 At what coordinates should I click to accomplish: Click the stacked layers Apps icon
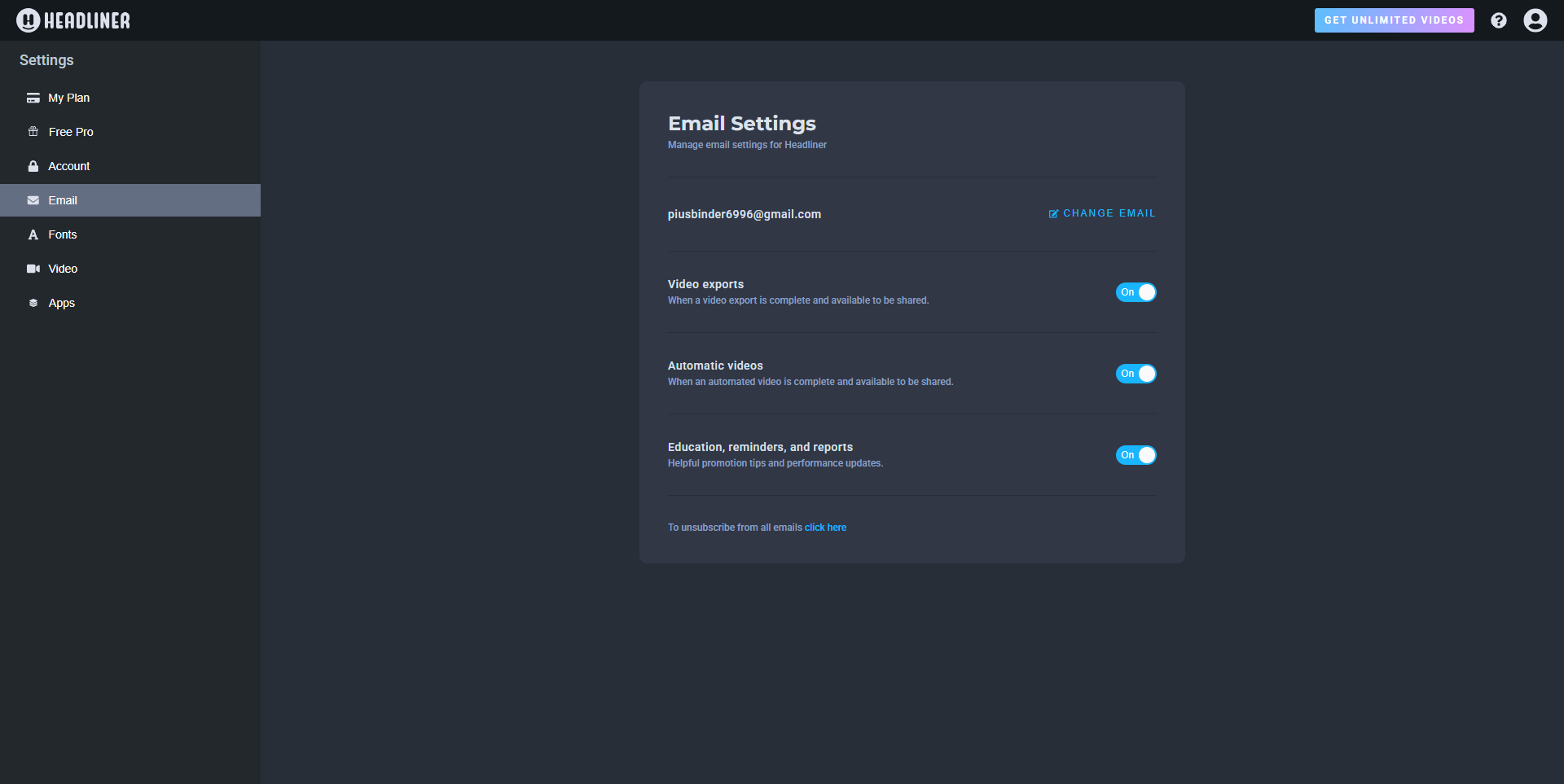pyautogui.click(x=33, y=303)
